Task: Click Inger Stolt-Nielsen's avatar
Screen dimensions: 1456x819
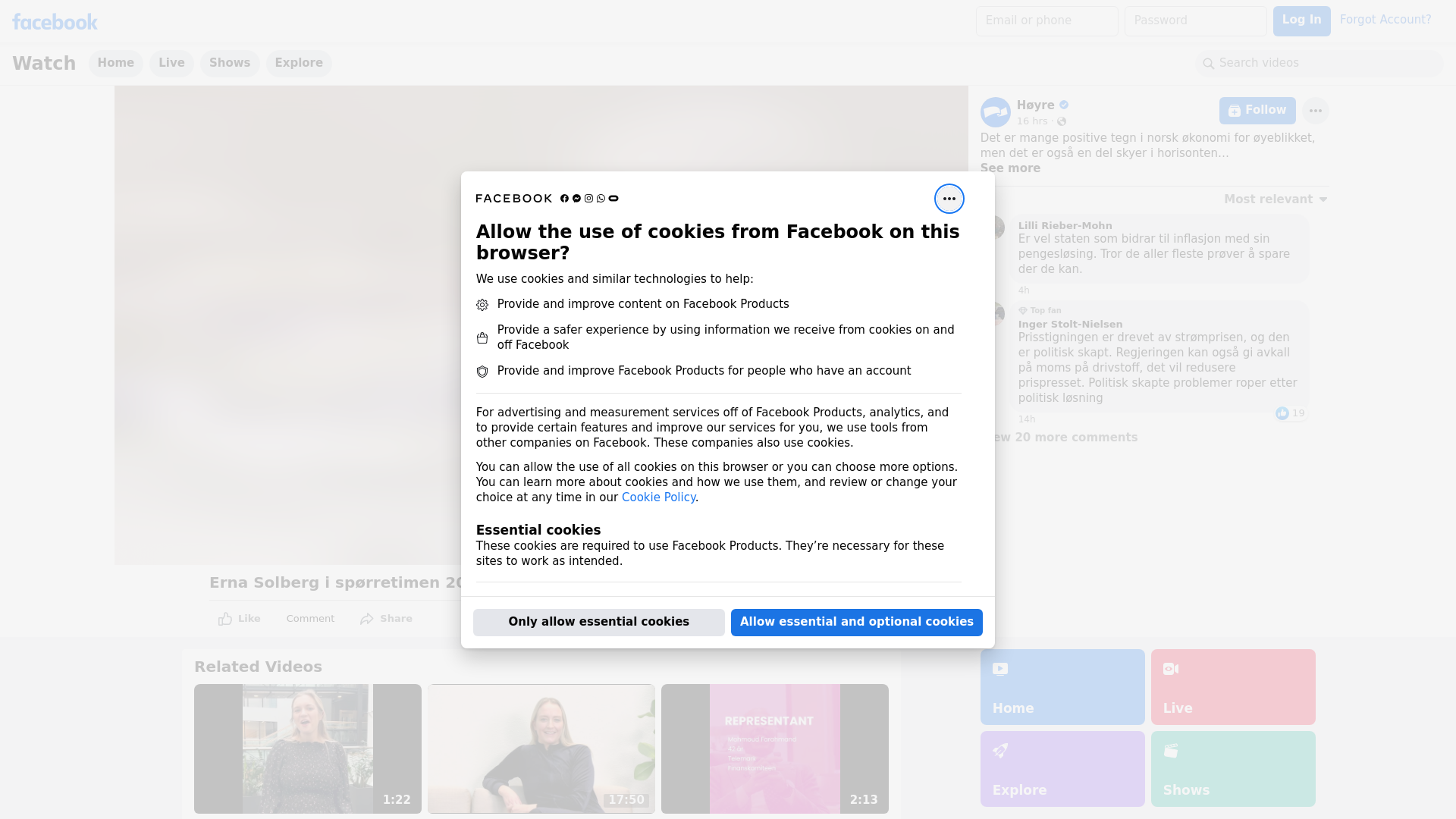Action: 998,314
